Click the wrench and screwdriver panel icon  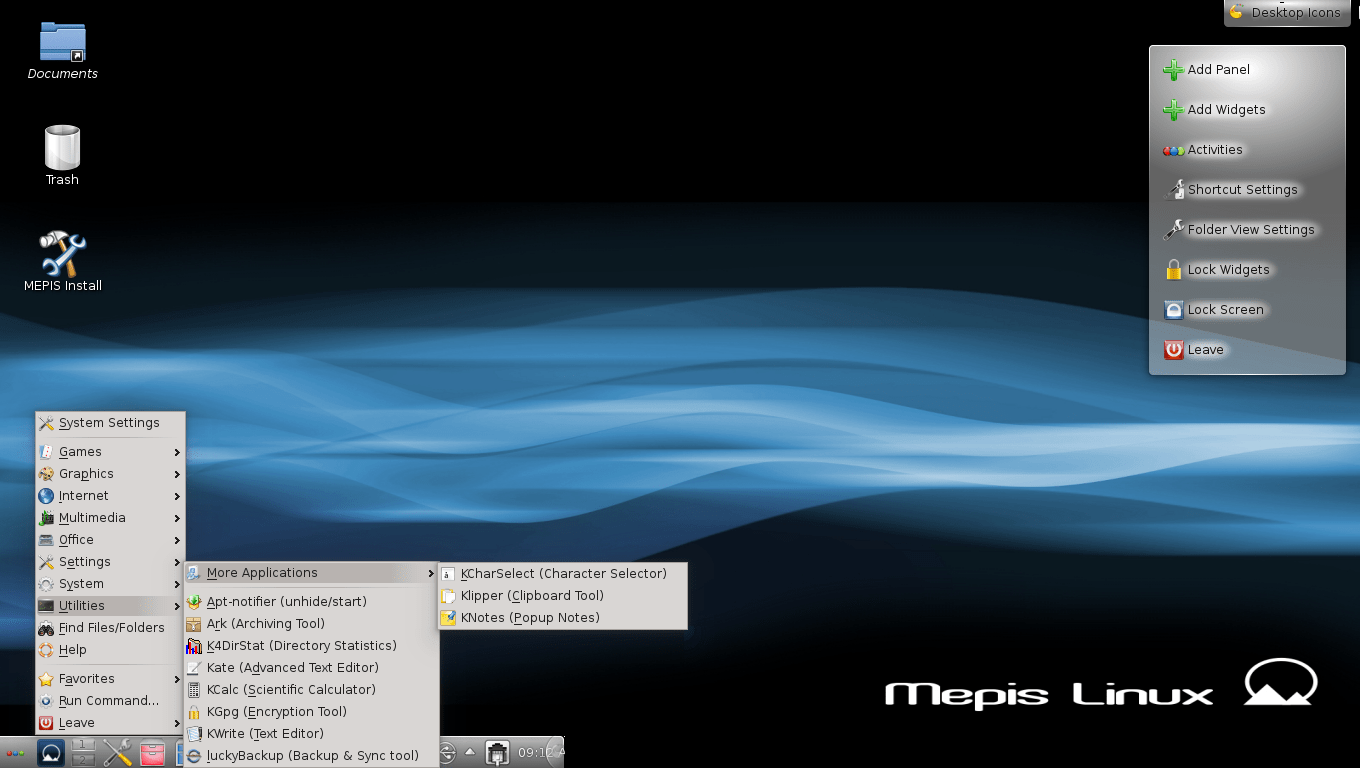coord(118,753)
